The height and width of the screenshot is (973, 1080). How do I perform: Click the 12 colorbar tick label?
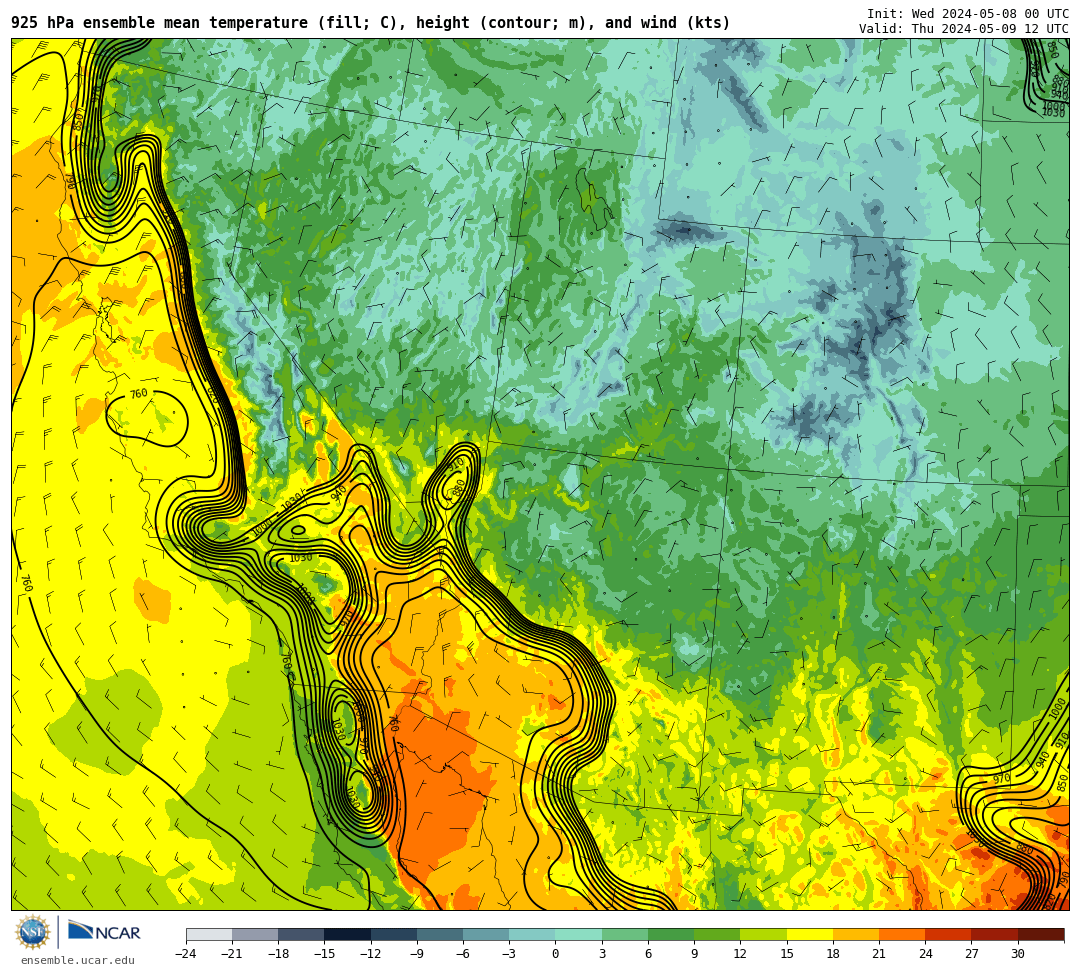pos(740,954)
